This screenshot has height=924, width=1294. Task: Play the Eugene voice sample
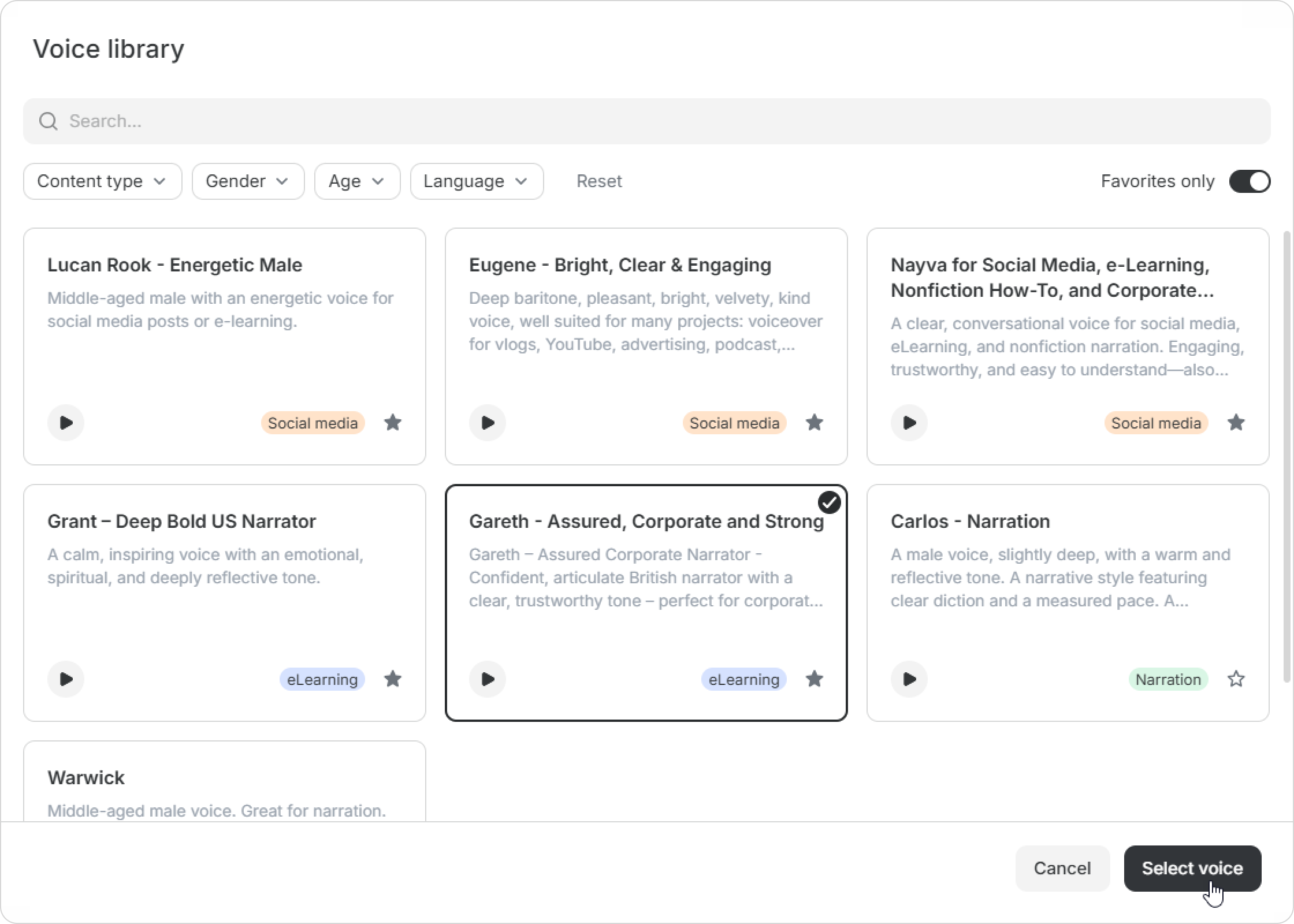pos(488,423)
